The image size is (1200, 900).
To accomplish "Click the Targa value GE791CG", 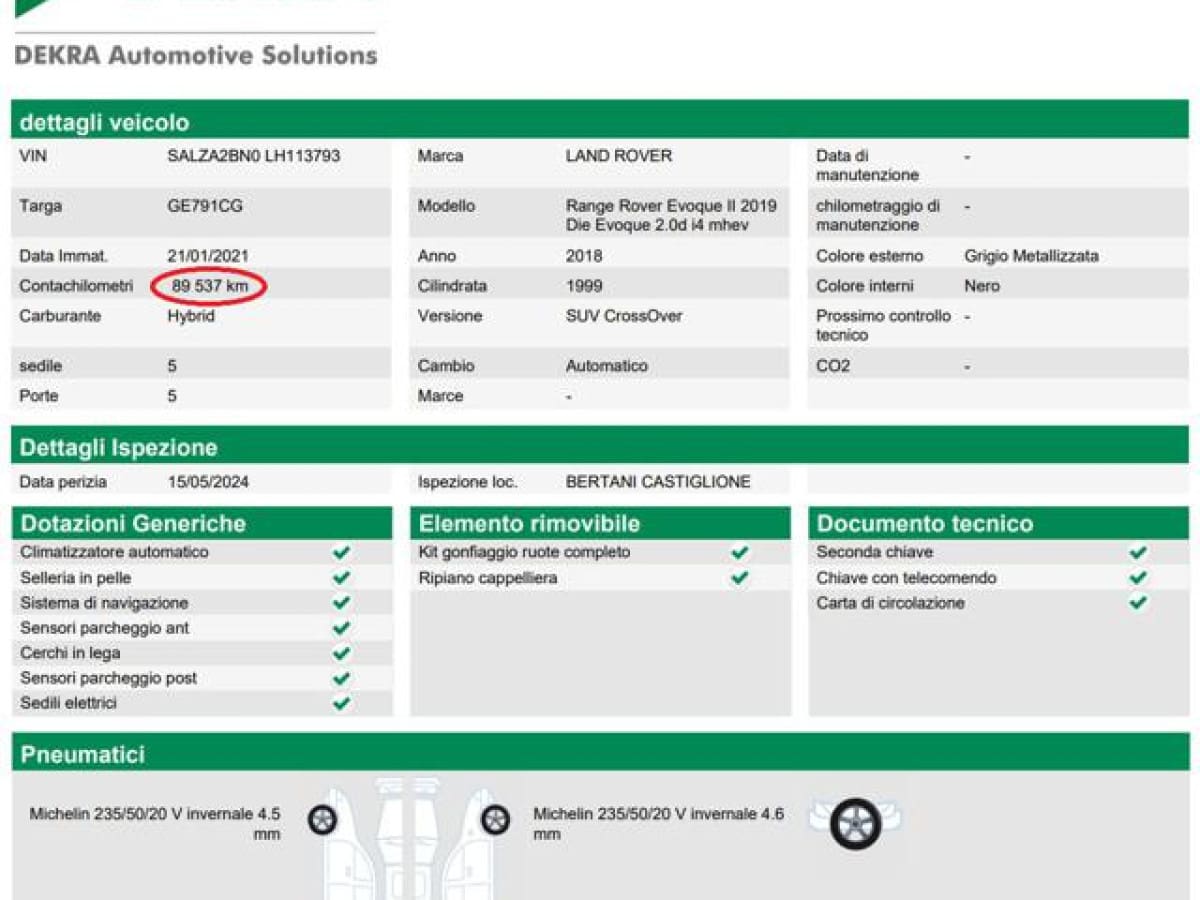I will (x=204, y=206).
